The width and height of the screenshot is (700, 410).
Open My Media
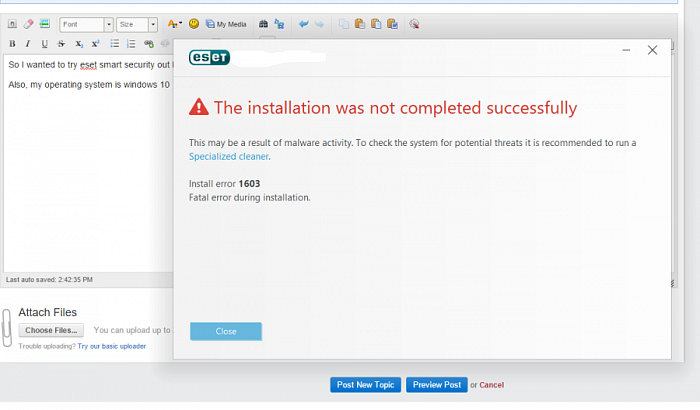226,24
